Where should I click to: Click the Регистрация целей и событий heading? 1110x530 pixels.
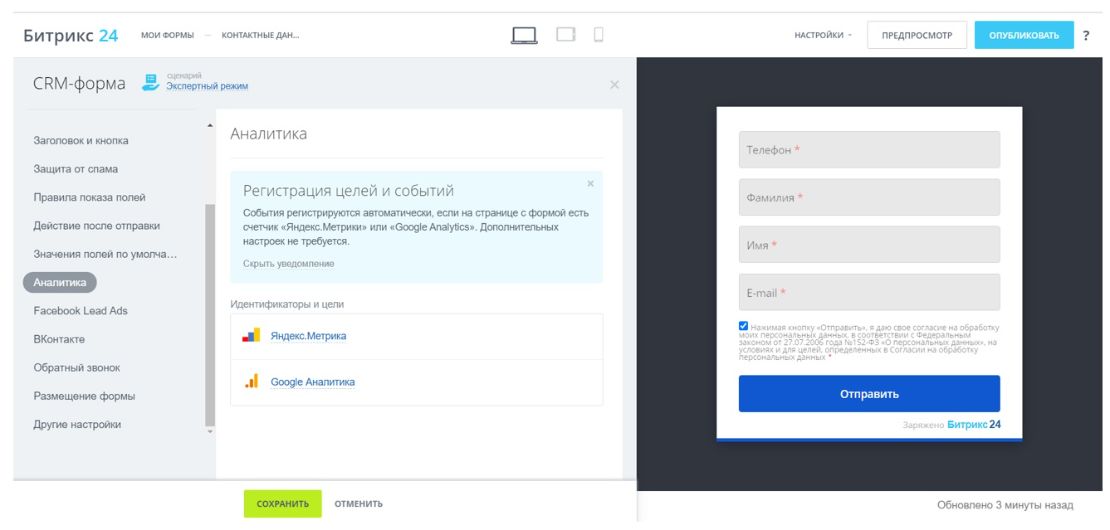click(x=348, y=191)
